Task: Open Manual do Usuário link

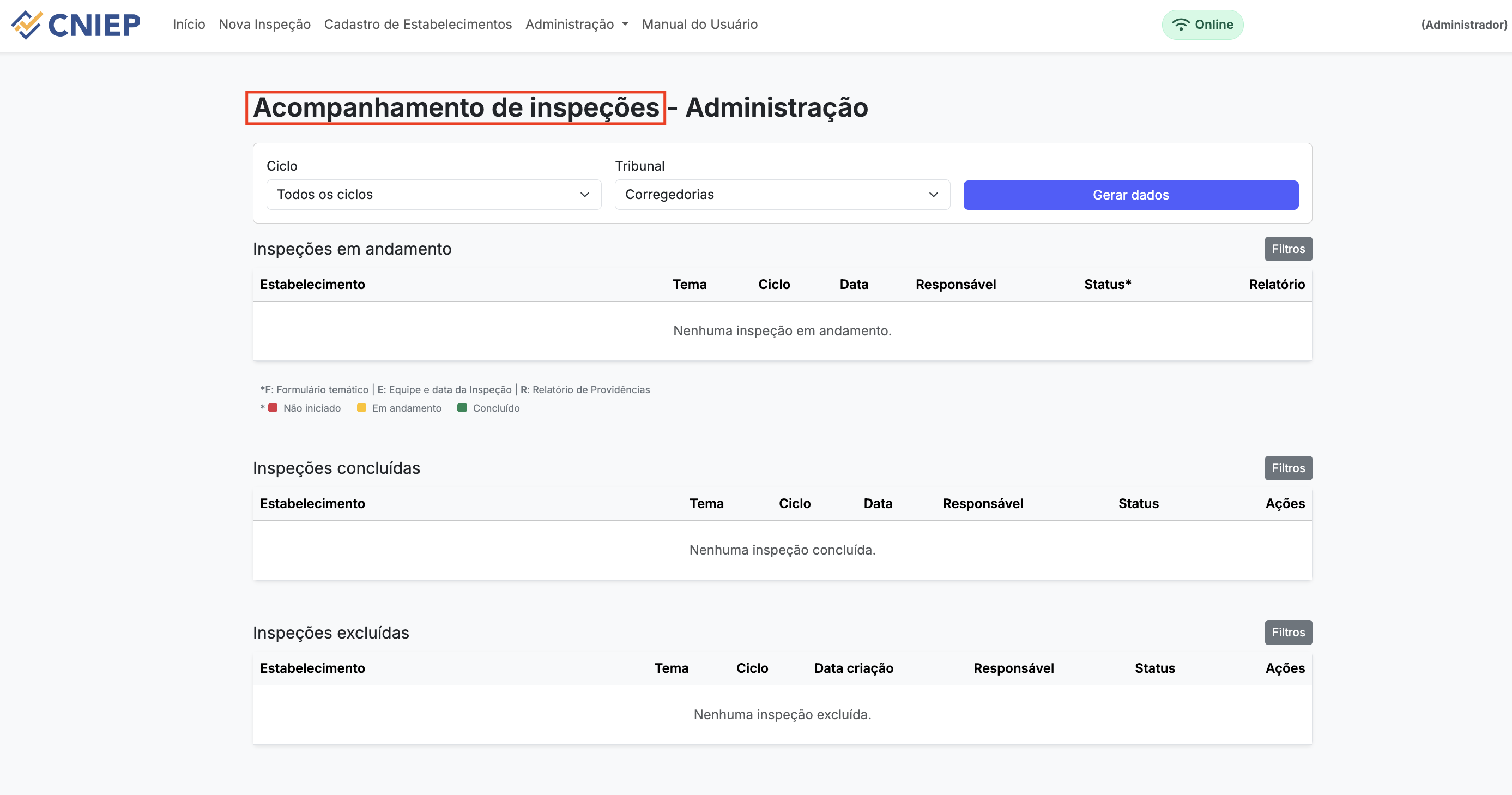Action: coord(699,25)
